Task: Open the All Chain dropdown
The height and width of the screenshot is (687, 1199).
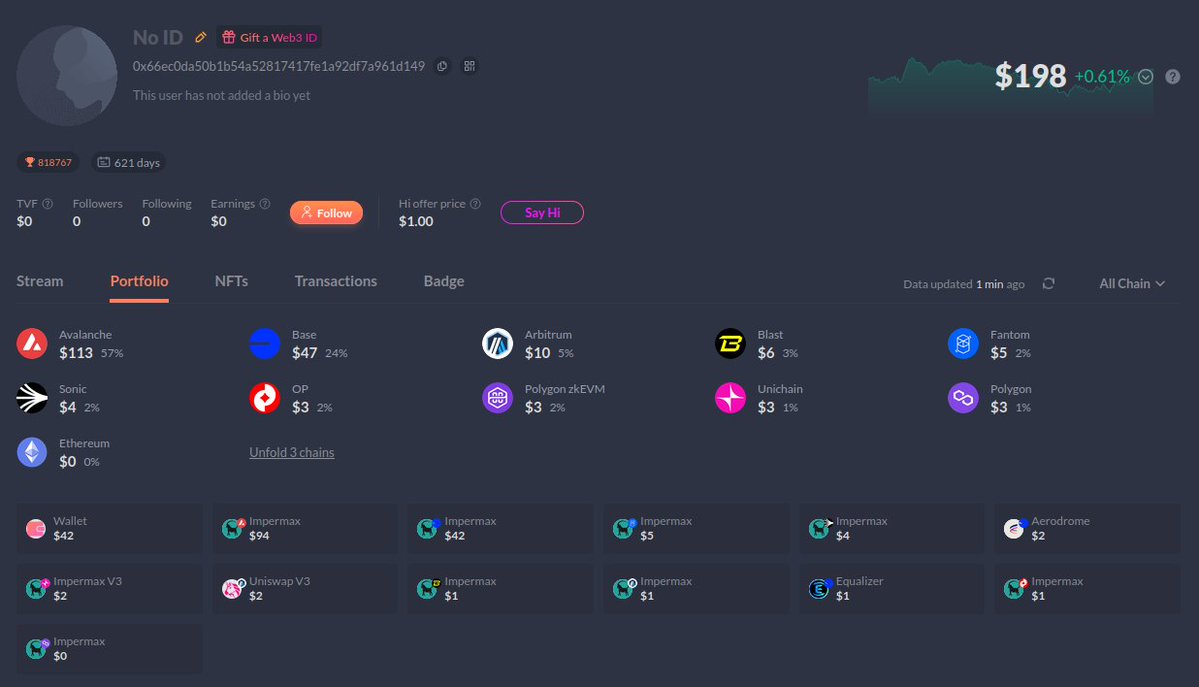Action: tap(1132, 284)
